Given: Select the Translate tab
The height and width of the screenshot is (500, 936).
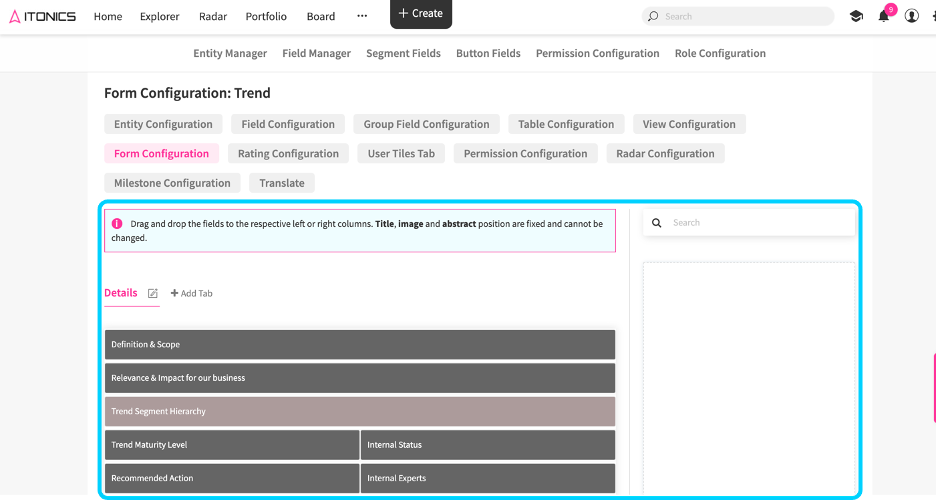Looking at the screenshot, I should tap(282, 183).
